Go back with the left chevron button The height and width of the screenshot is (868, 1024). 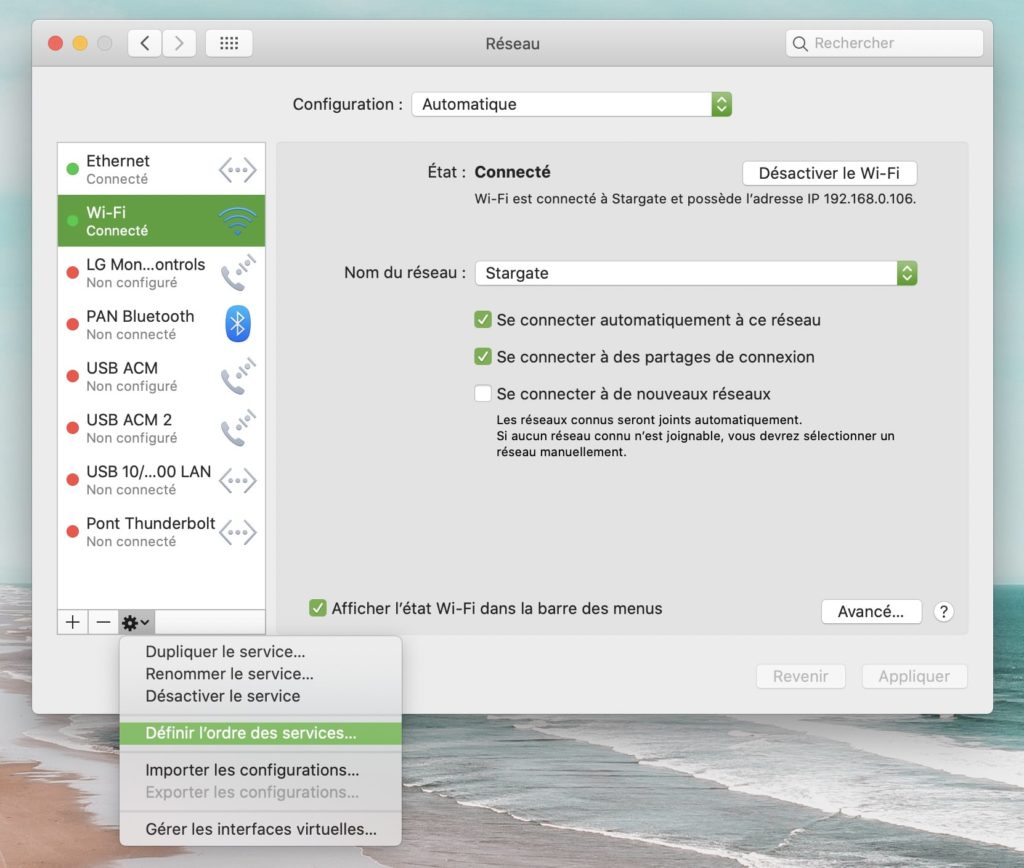(x=145, y=44)
